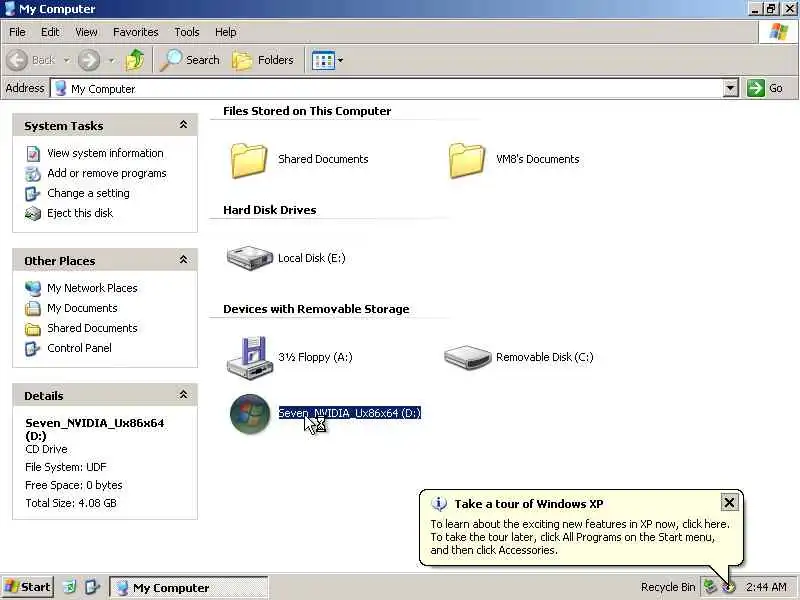800x600 pixels.
Task: Click Eject this disk link
Action: click(80, 213)
